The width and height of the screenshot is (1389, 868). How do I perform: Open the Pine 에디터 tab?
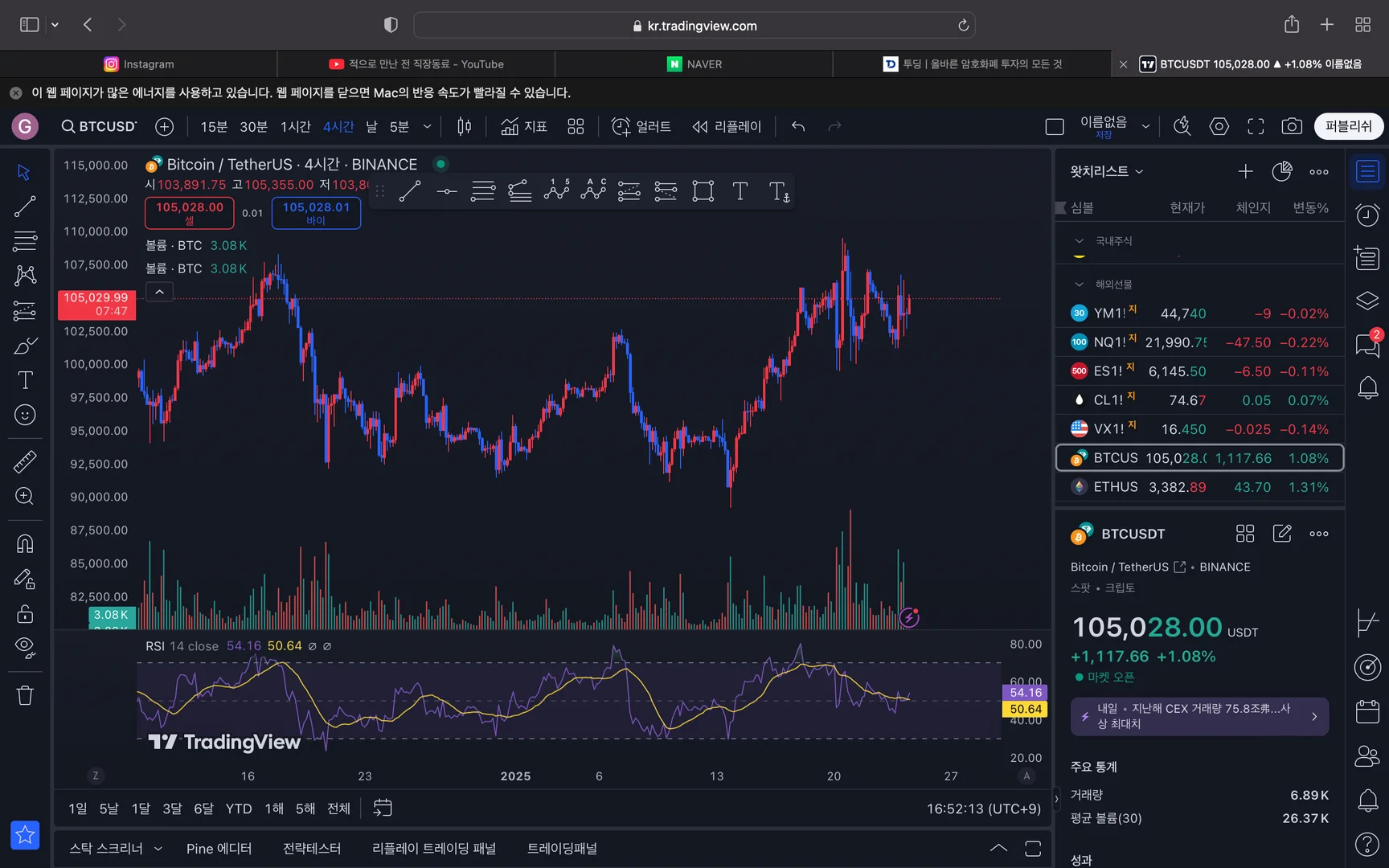click(x=219, y=849)
